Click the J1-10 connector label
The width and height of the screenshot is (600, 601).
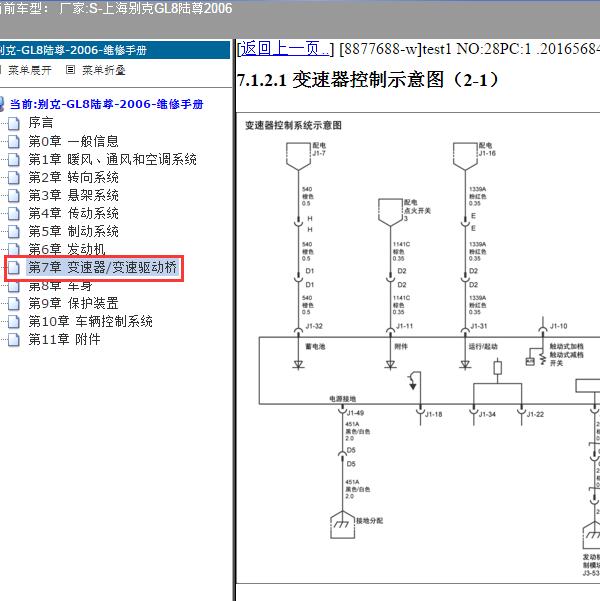[559, 326]
